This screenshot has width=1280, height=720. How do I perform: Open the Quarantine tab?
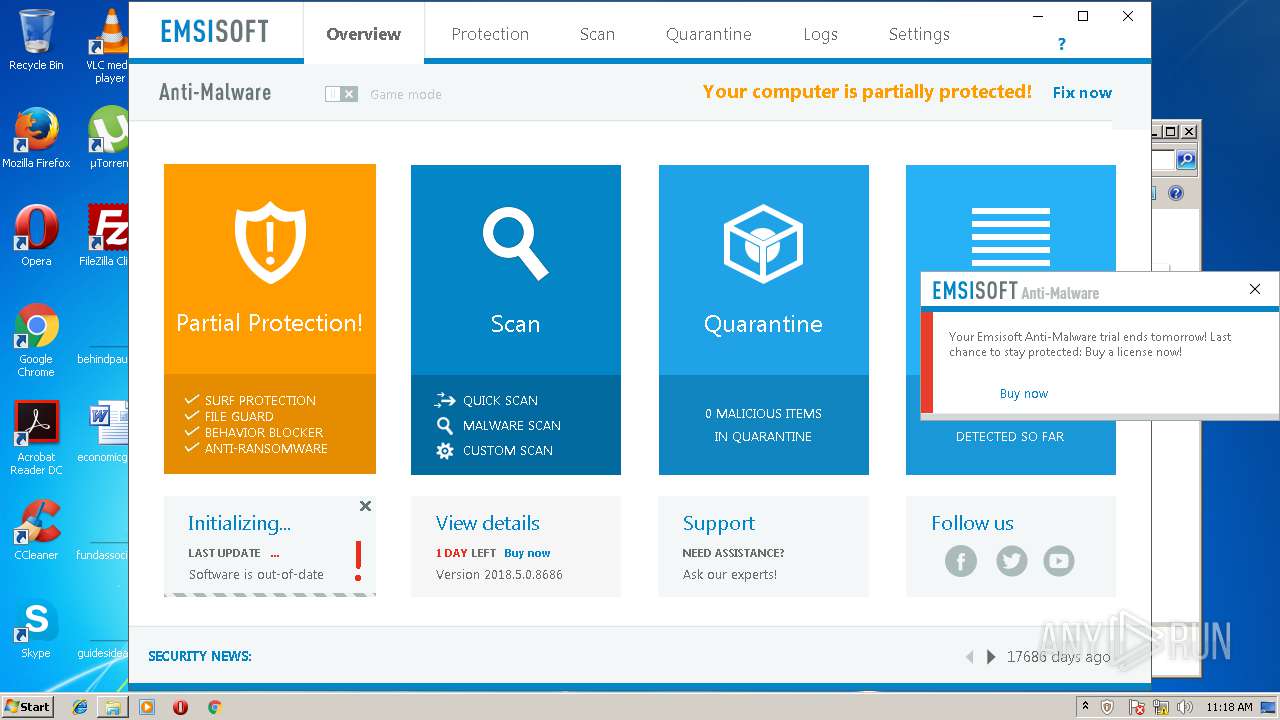709,34
